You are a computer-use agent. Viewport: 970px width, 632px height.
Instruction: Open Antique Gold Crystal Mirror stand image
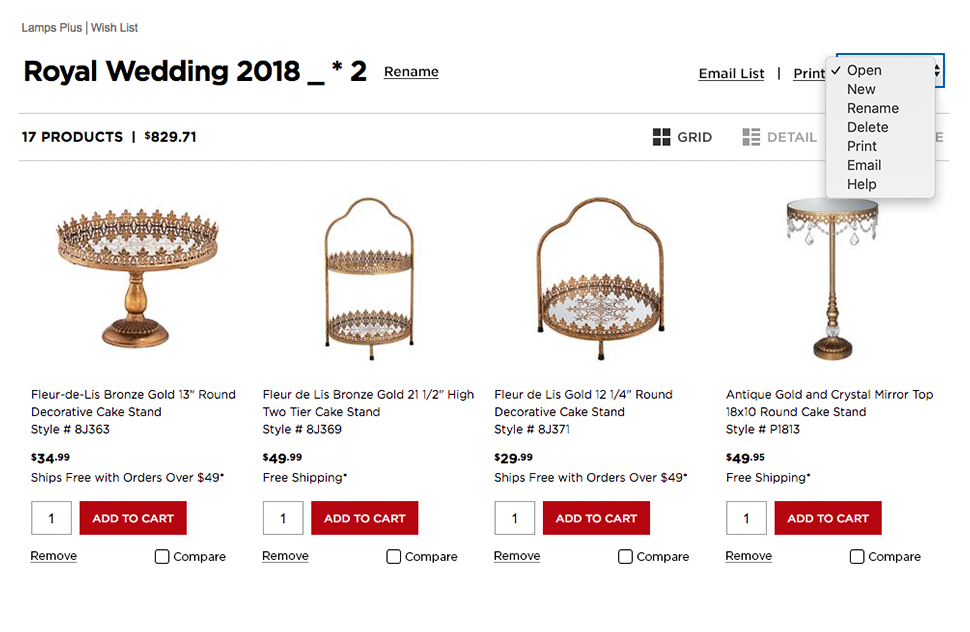tap(832, 277)
